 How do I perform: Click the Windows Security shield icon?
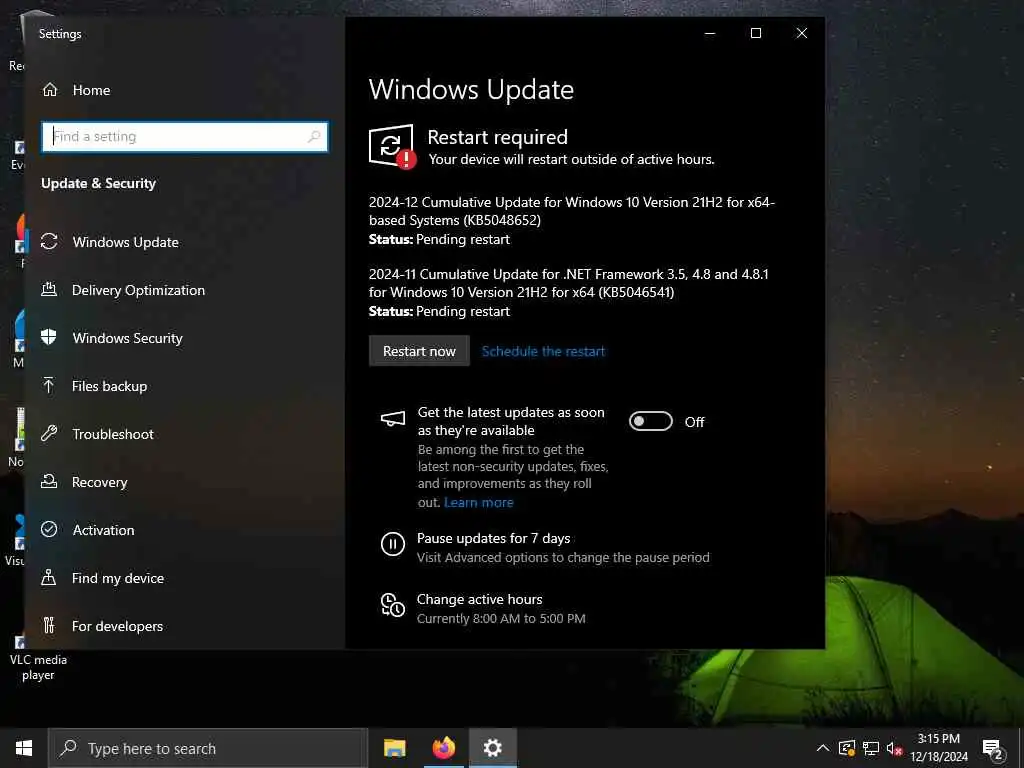pos(49,337)
